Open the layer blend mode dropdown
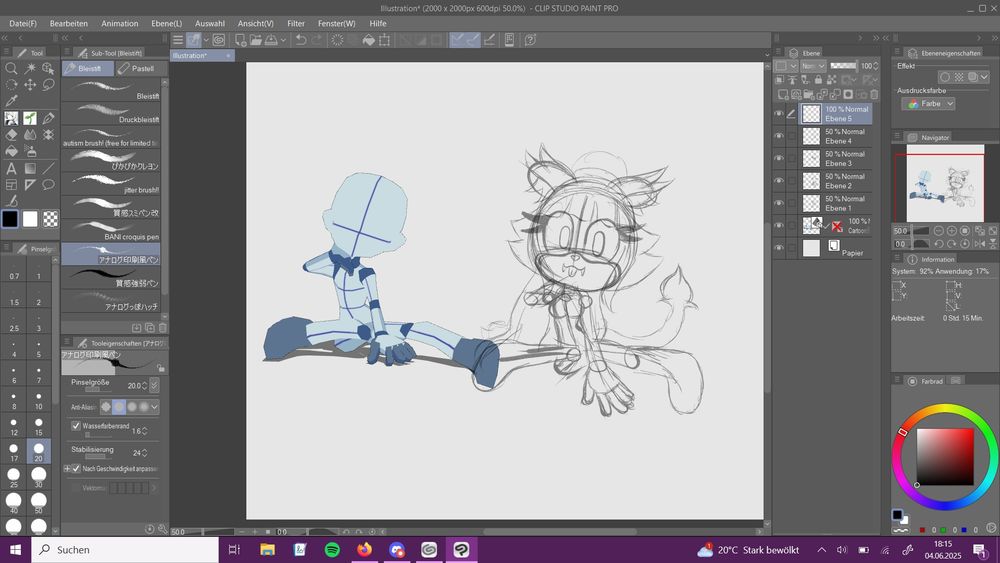Screen dimensions: 1000x563 point(812,66)
